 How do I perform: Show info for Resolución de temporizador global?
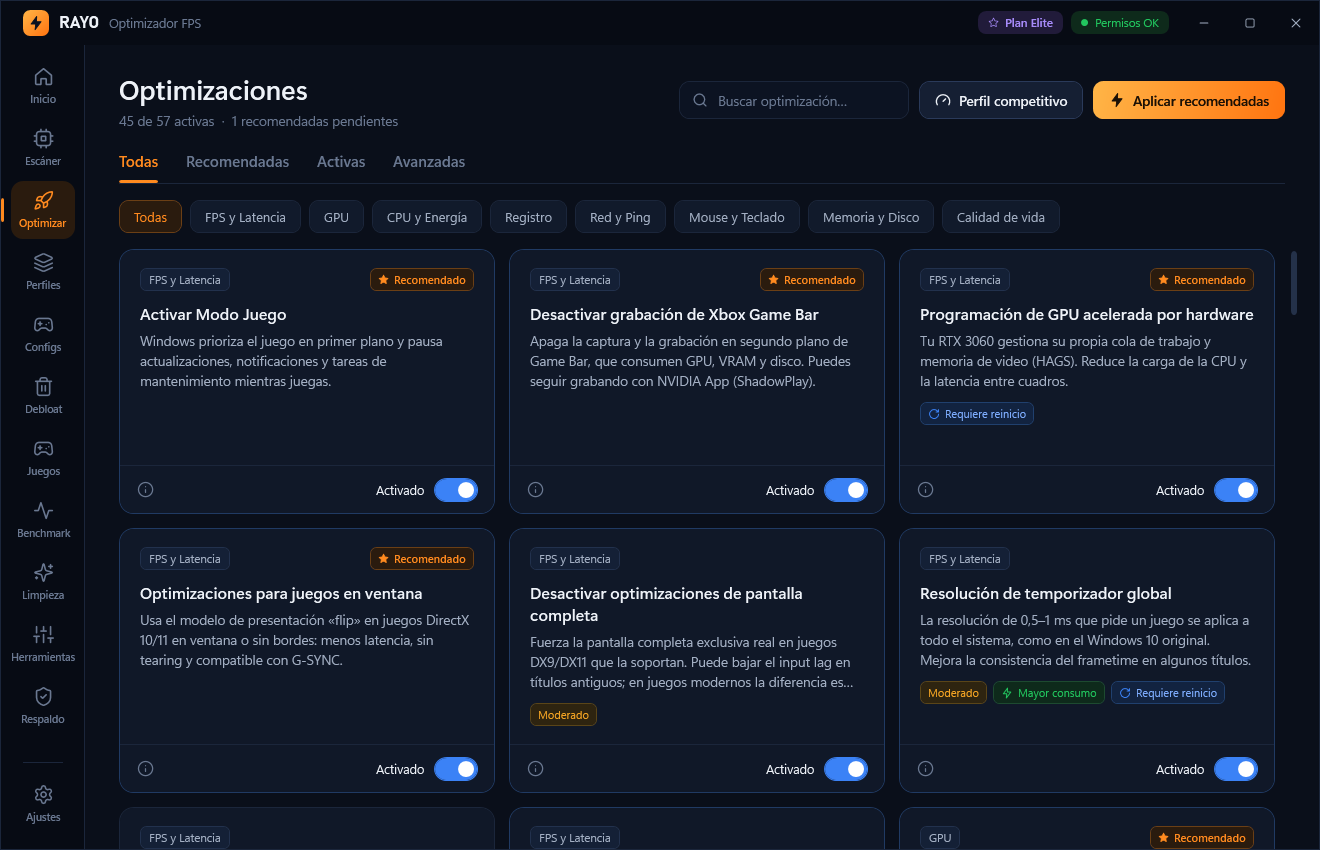tap(925, 769)
